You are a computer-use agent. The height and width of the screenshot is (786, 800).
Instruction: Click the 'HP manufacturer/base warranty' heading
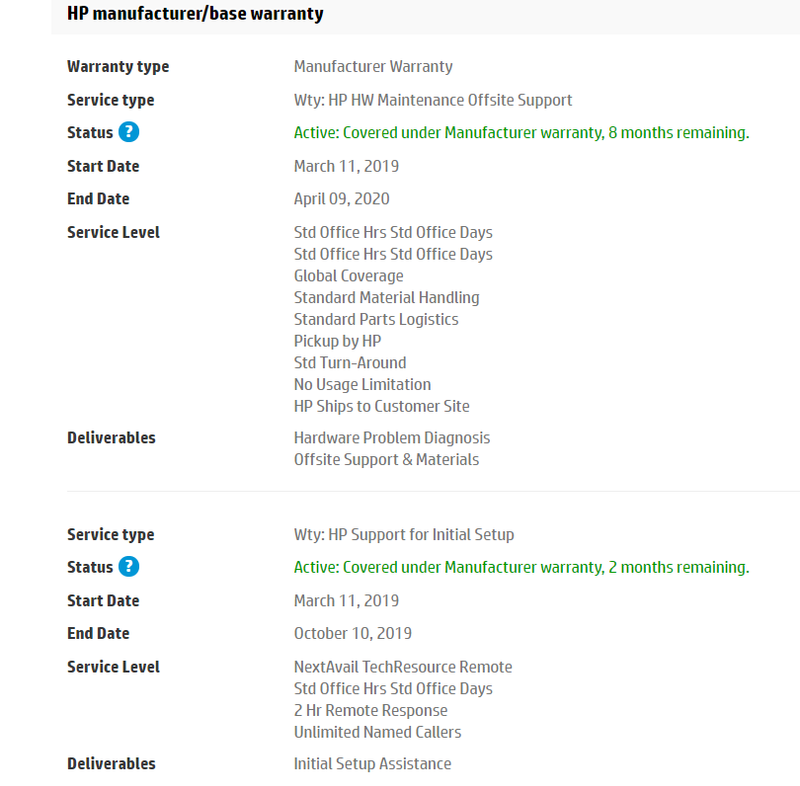click(195, 14)
